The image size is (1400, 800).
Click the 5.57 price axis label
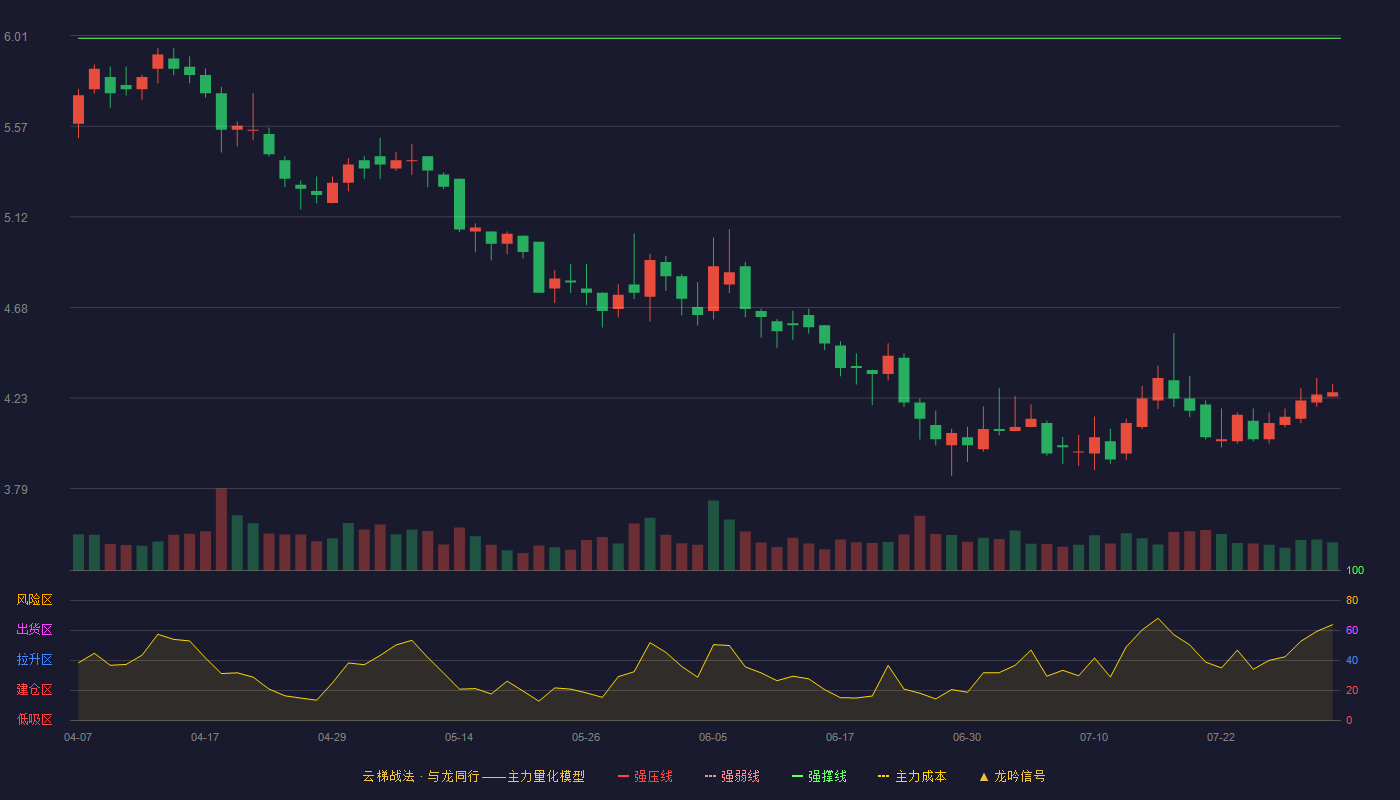tap(16, 127)
